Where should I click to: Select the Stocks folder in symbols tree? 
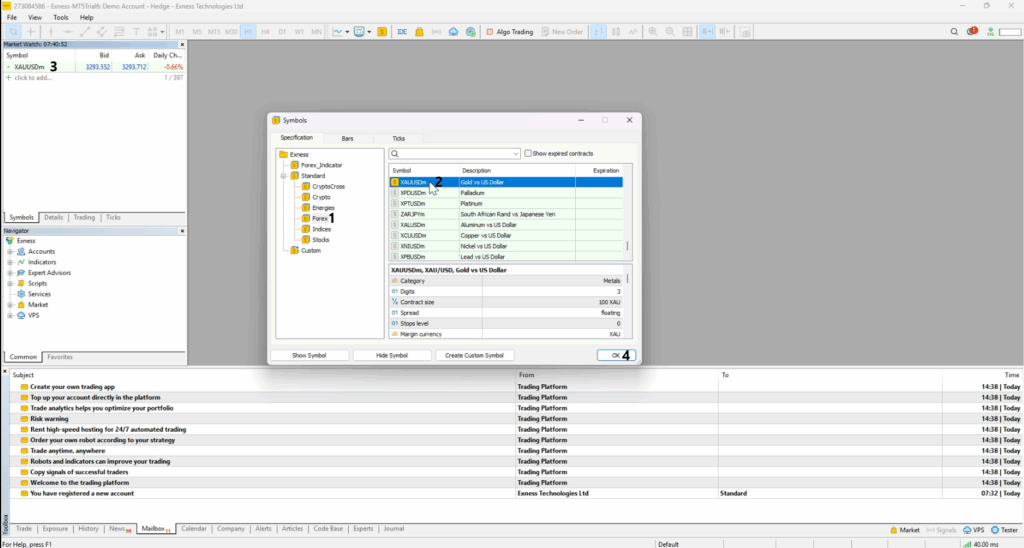[321, 240]
